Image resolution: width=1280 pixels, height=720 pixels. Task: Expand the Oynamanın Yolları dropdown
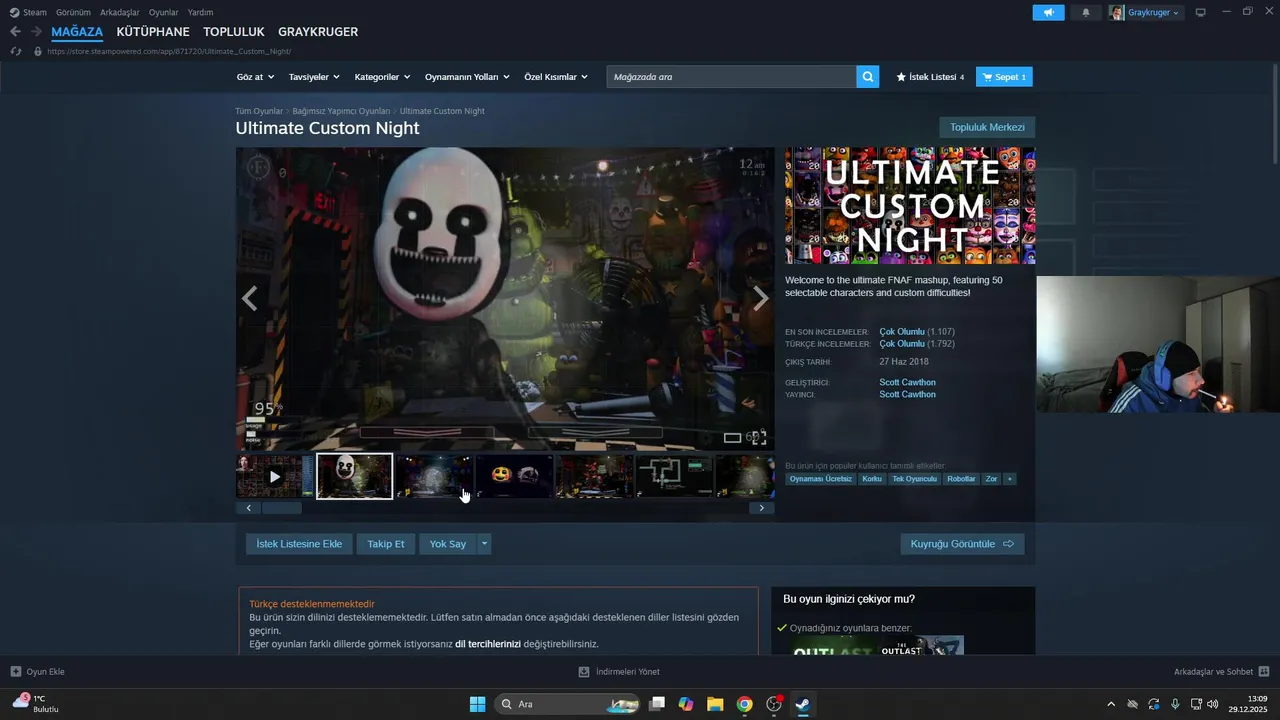[x=467, y=77]
